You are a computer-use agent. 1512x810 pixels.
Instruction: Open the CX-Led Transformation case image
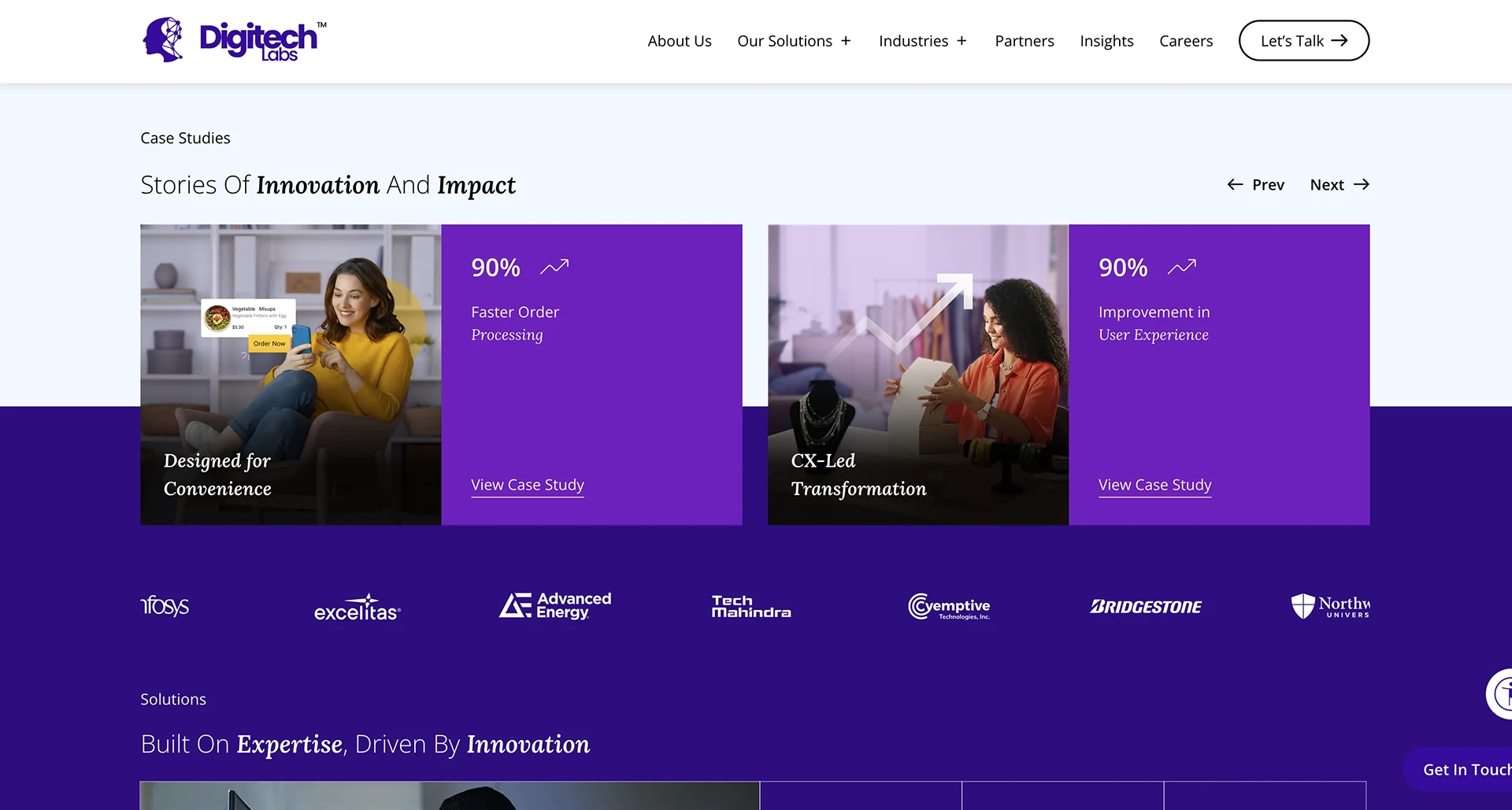tap(918, 375)
